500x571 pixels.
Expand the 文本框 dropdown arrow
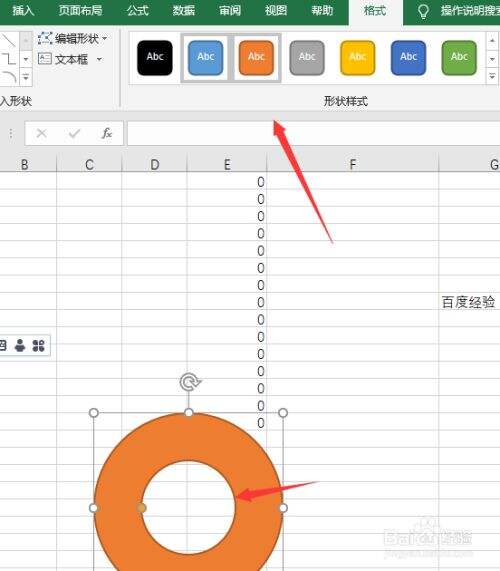[99, 59]
